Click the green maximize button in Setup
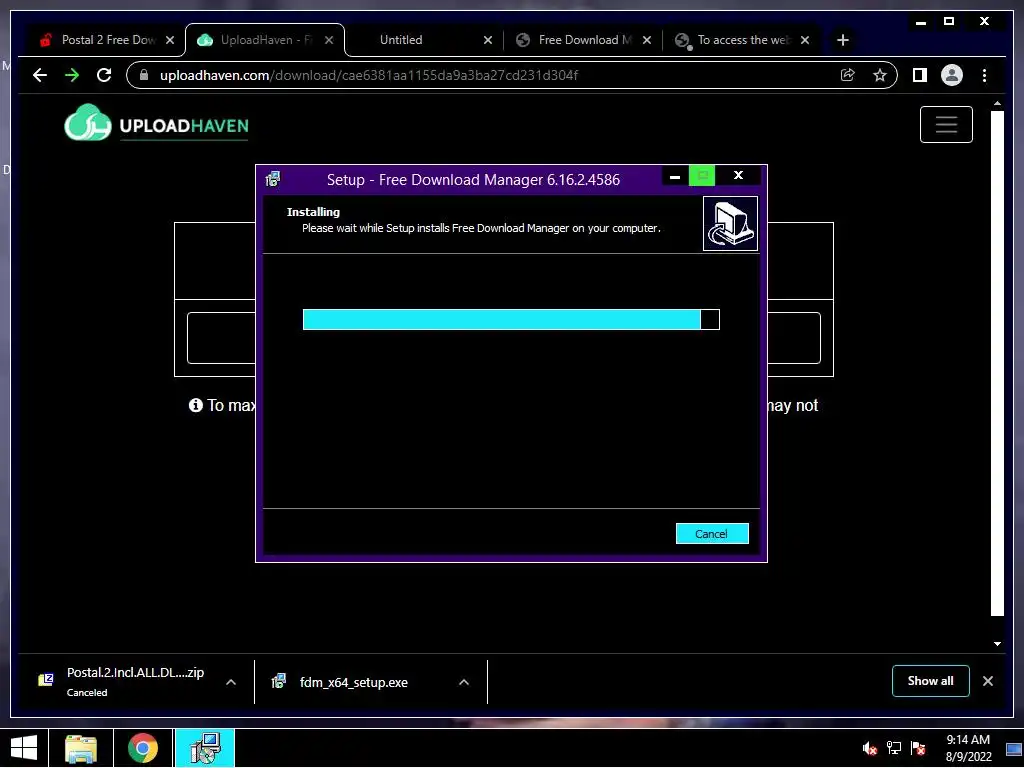 point(702,176)
